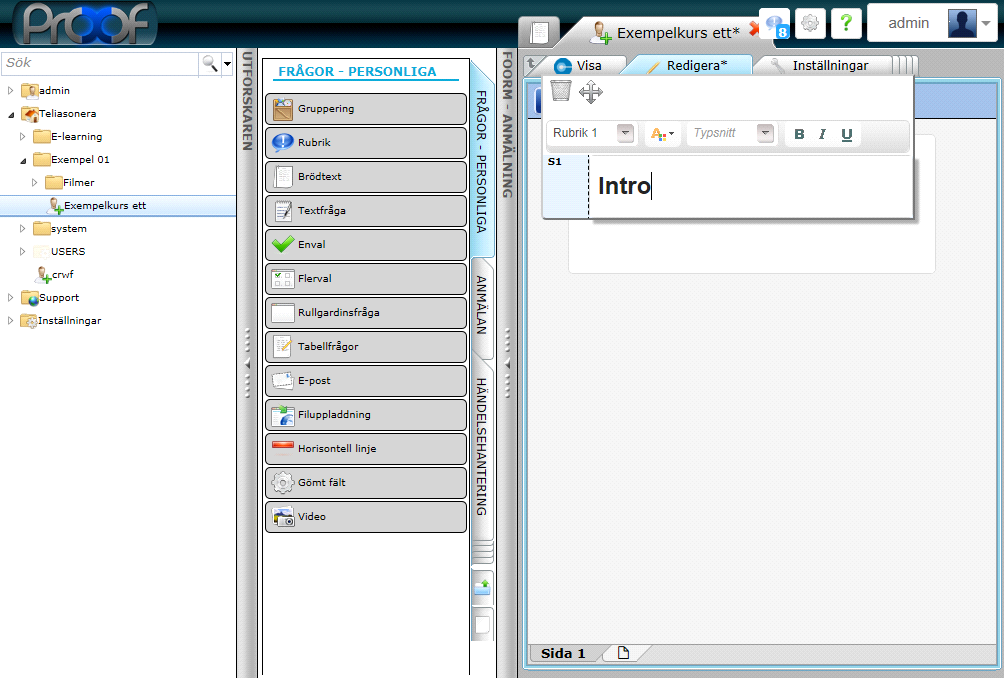Add an Enval question element
The width and height of the screenshot is (1004, 678).
(x=365, y=245)
